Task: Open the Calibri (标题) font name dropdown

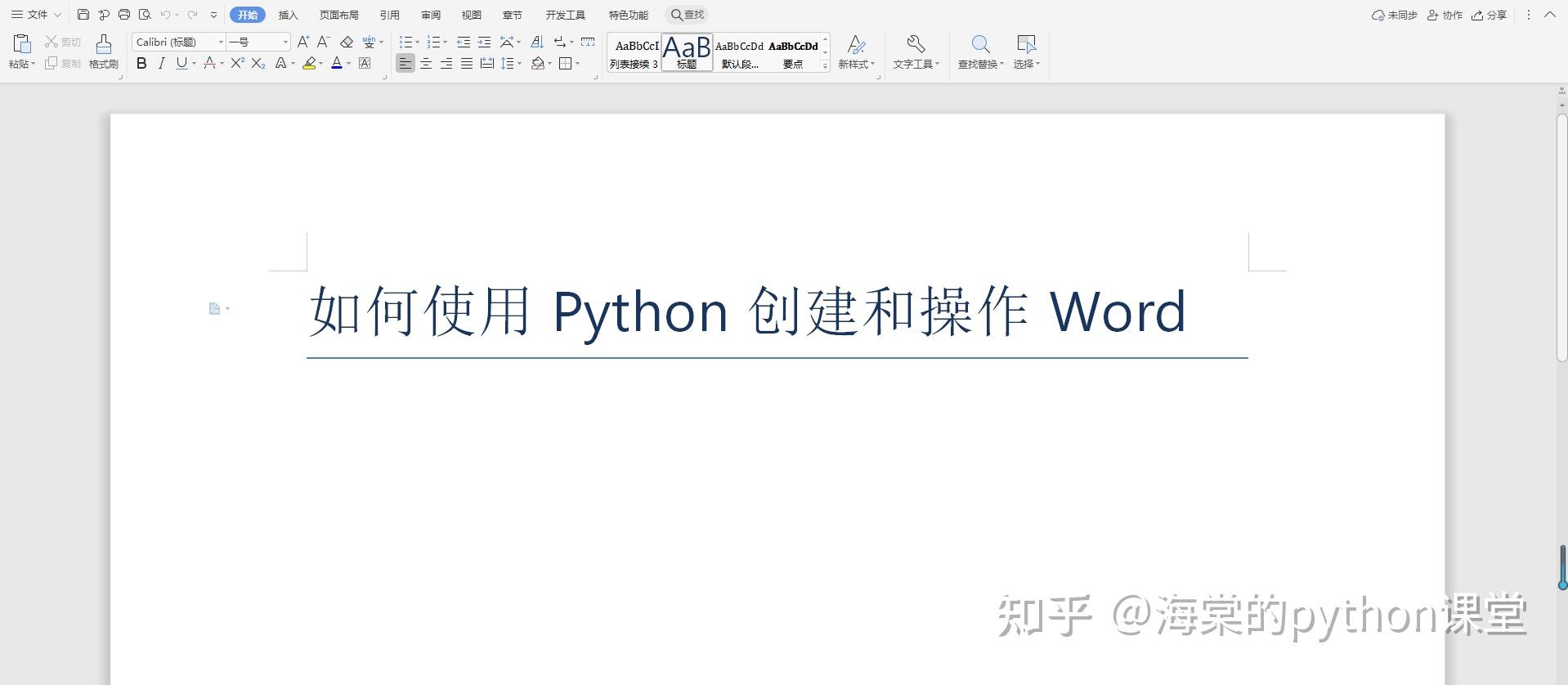Action: [221, 42]
